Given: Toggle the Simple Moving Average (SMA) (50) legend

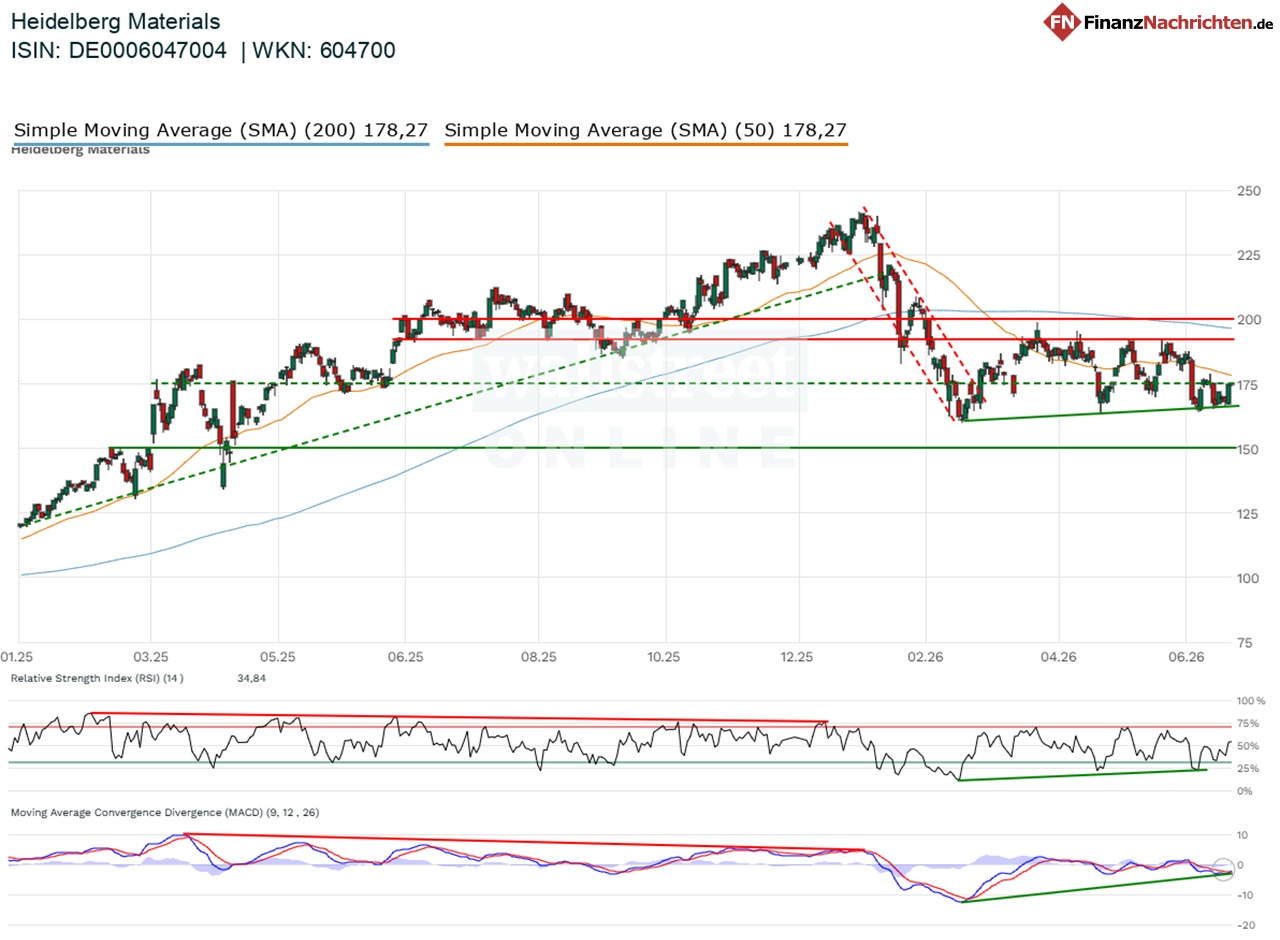Looking at the screenshot, I should [x=646, y=130].
